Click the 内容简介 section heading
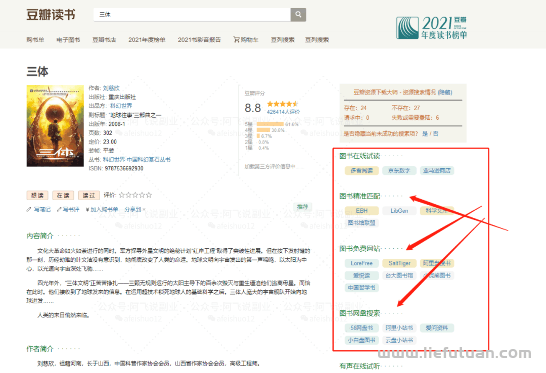This screenshot has height=373, width=546. point(40,236)
